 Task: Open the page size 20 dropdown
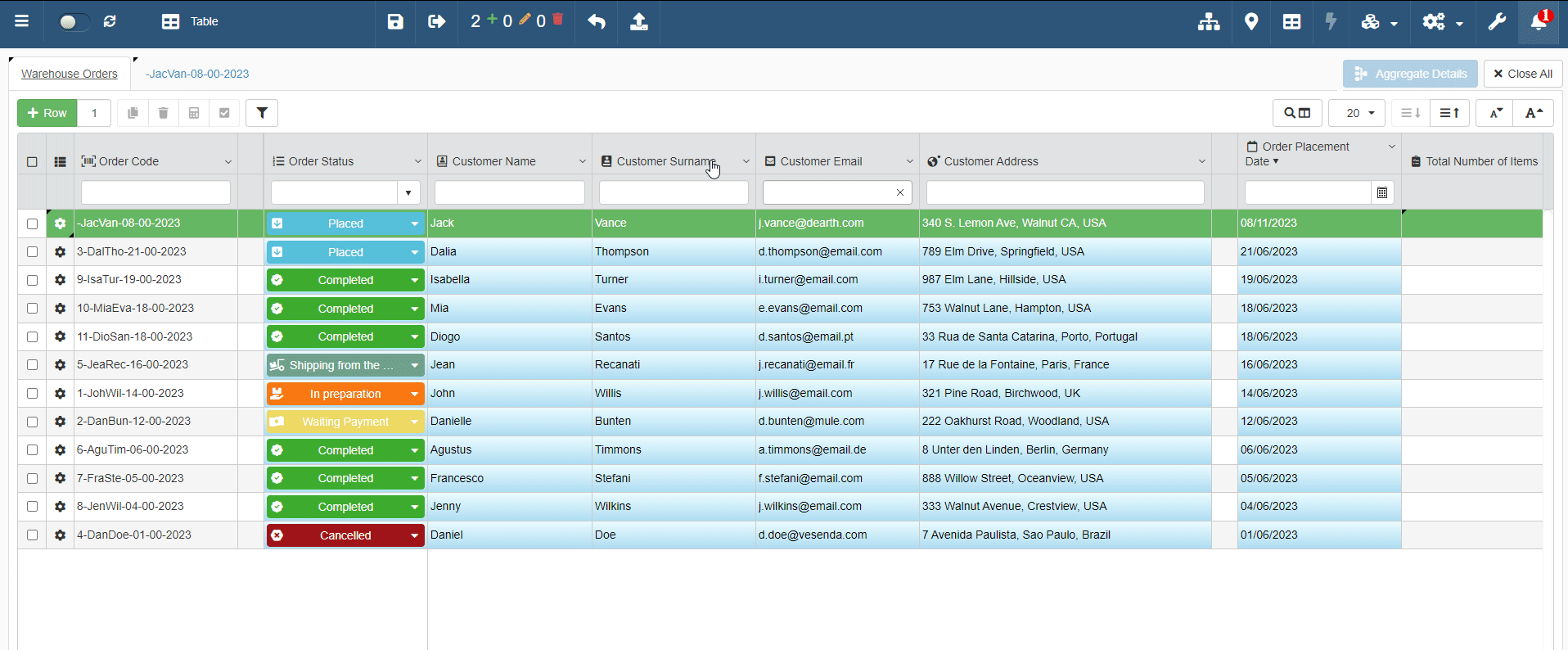1356,113
